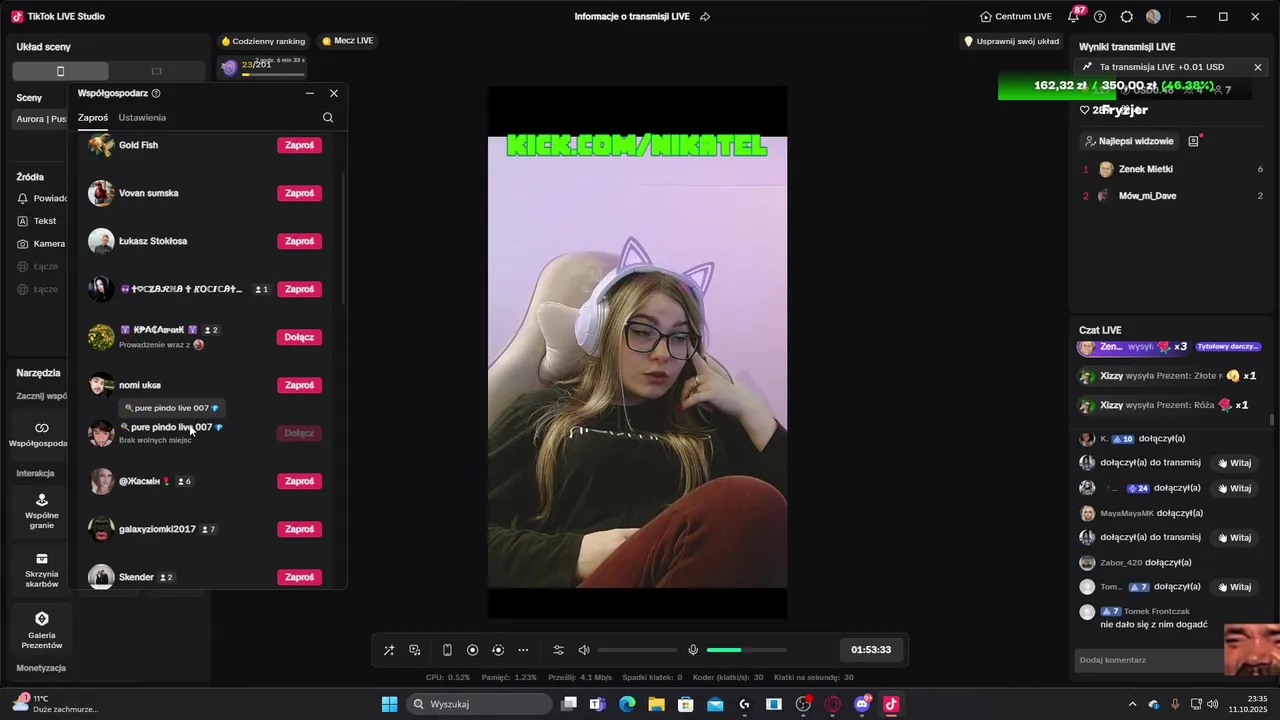Open Najlepsi widzowie list
1280x720 pixels.
1129,141
